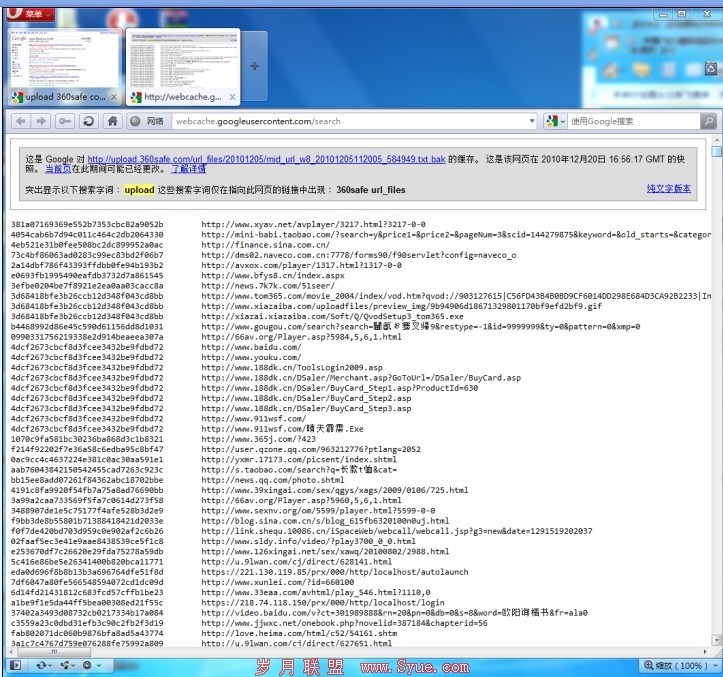
Task: Go back to previous page
Action: 20,121
